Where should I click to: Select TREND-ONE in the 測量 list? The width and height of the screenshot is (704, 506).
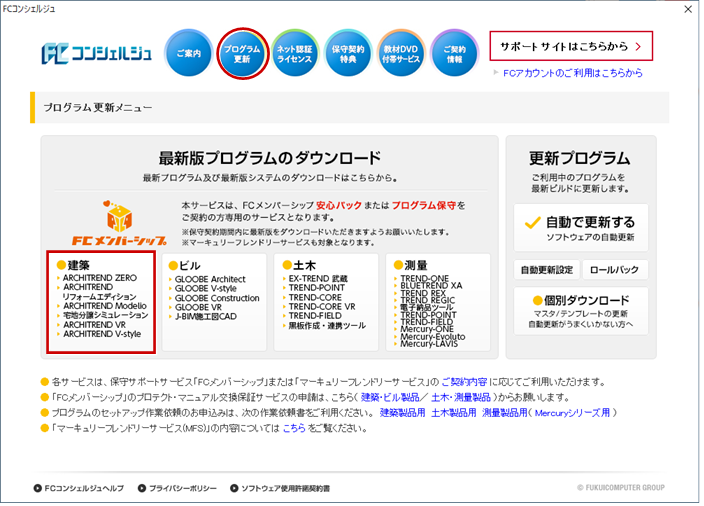click(x=424, y=279)
